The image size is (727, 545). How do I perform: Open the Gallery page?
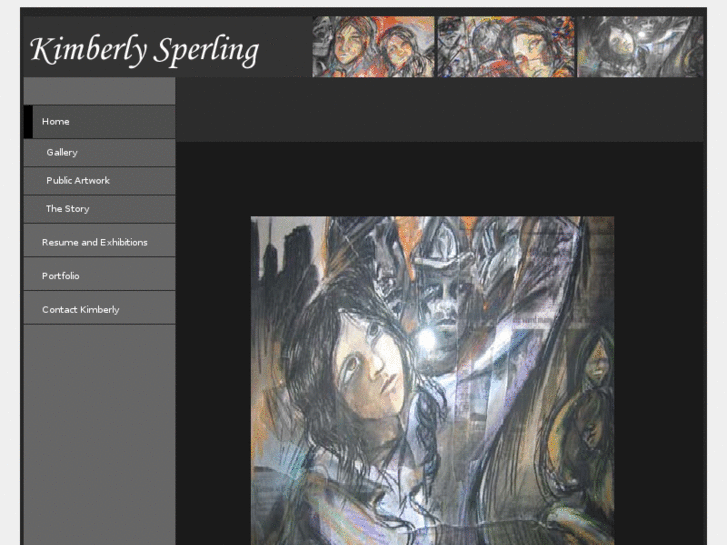pos(99,153)
